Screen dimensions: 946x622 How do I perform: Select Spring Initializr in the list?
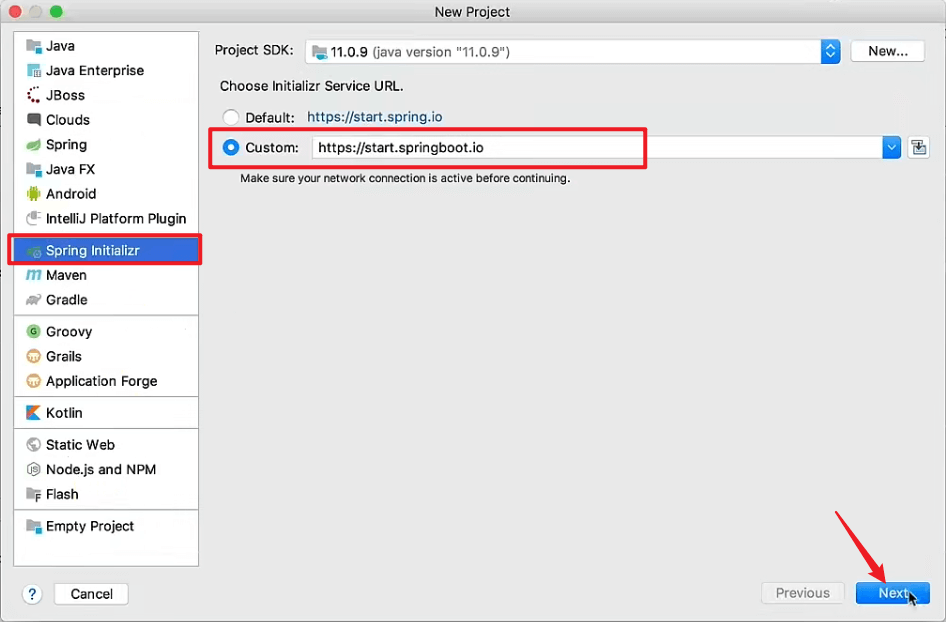point(106,250)
